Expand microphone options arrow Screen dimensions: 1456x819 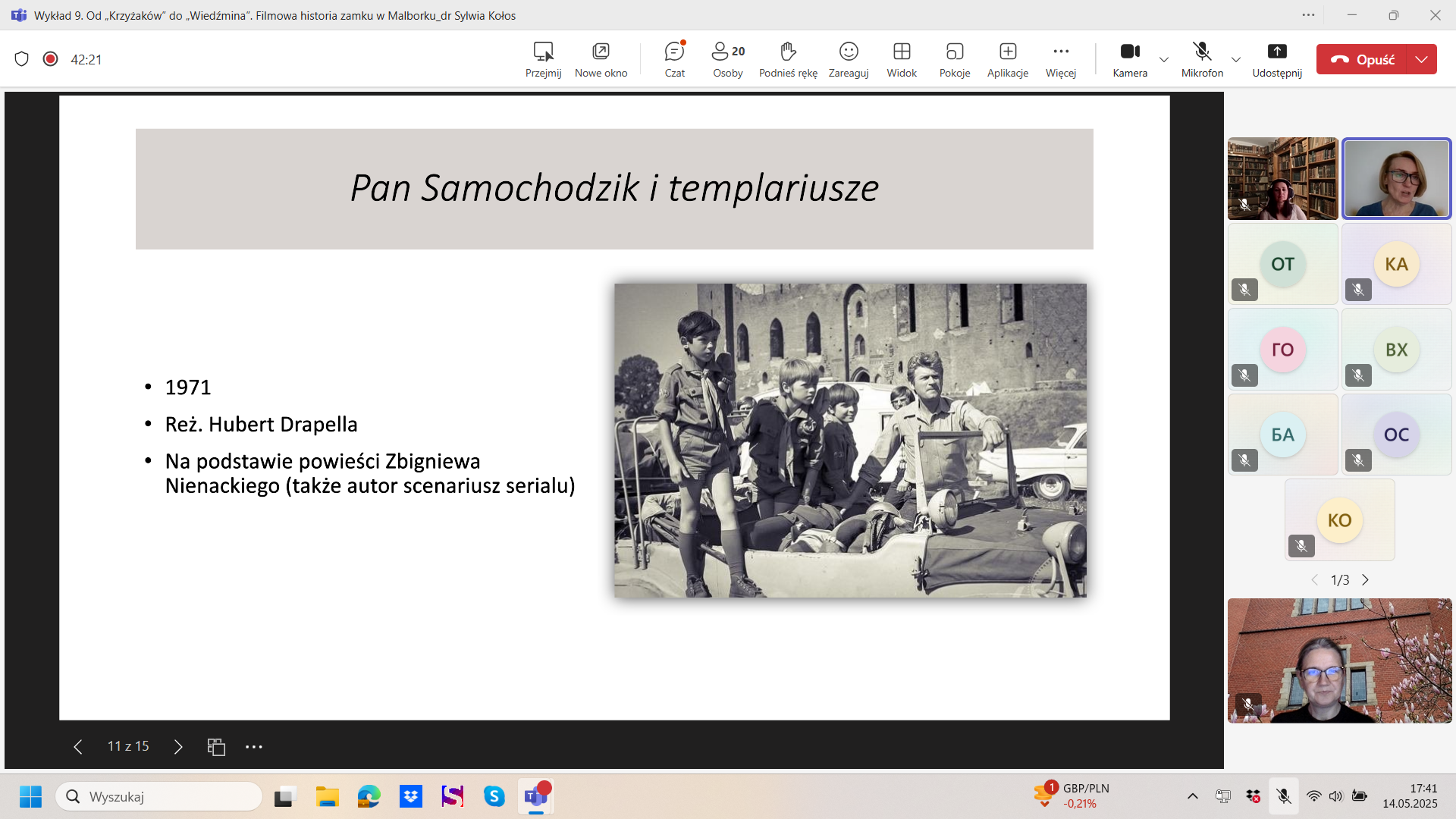click(1236, 59)
